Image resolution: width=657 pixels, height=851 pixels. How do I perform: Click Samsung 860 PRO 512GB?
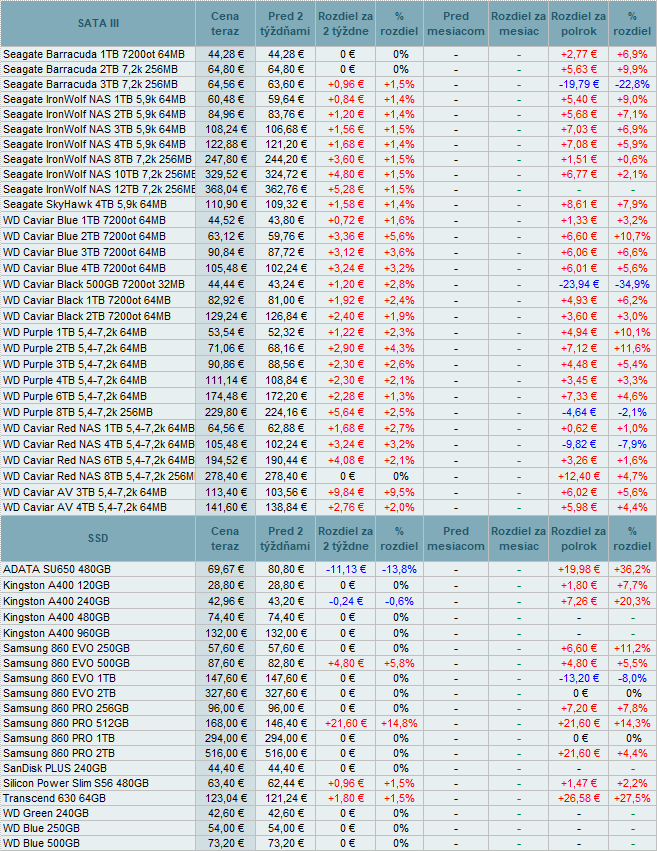(x=66, y=723)
